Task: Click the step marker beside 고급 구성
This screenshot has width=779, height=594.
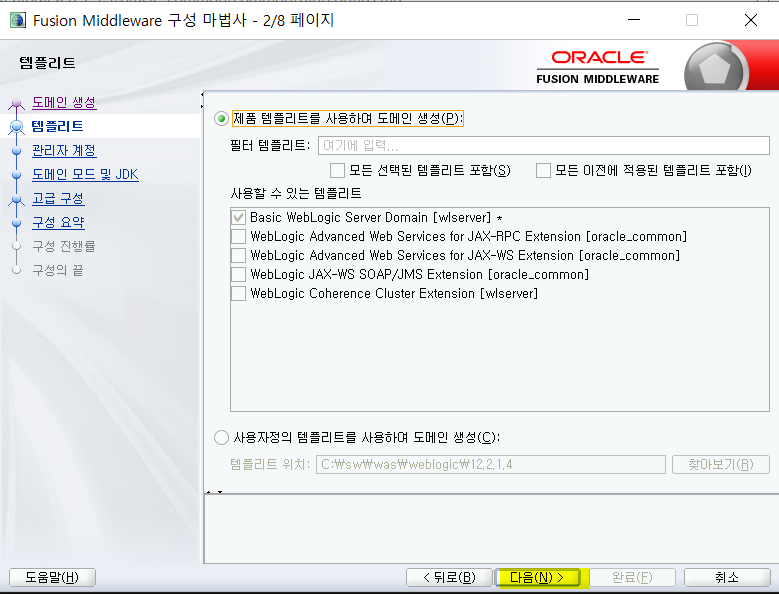Action: pyautogui.click(x=16, y=199)
